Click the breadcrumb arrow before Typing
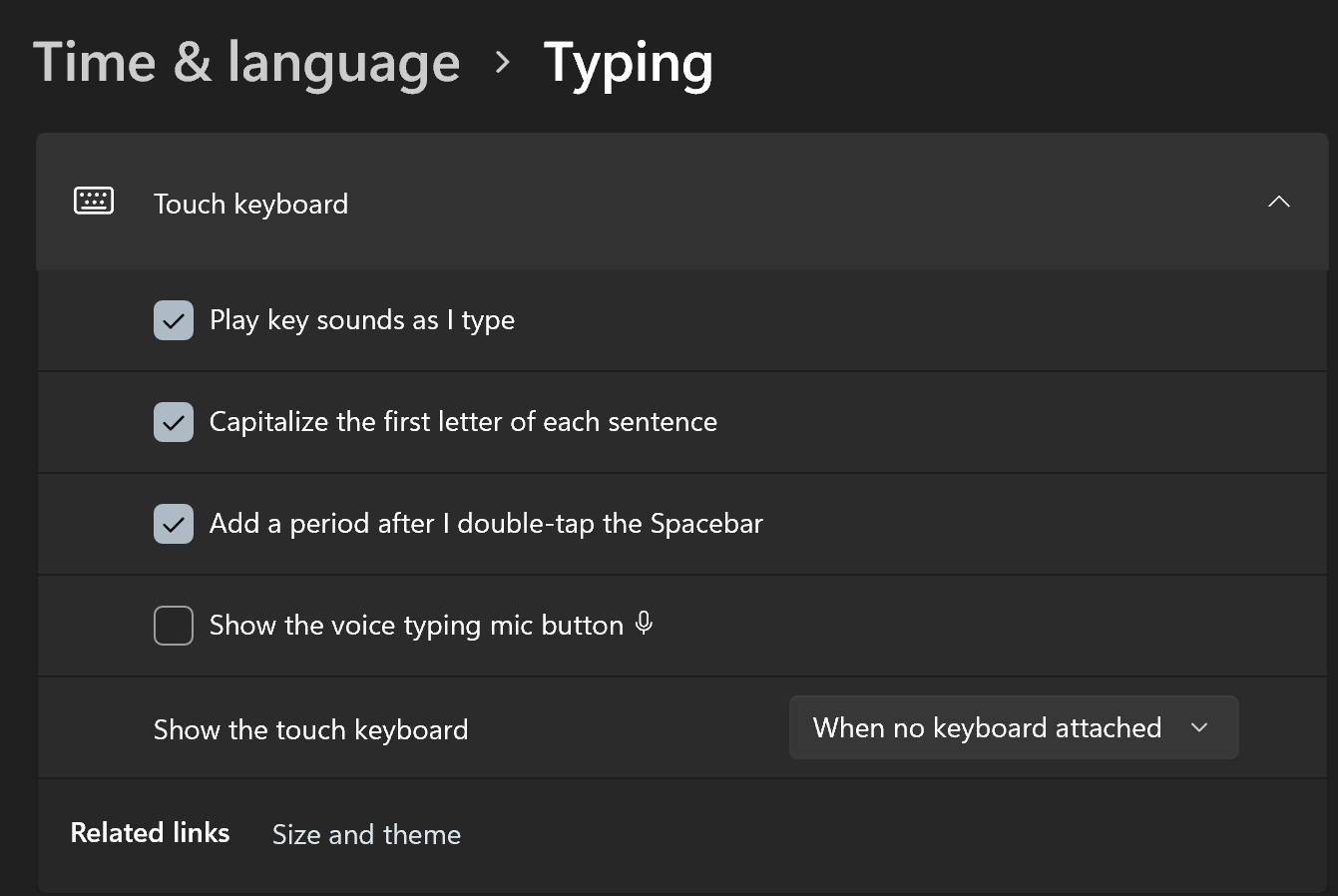Image resolution: width=1338 pixels, height=896 pixels. [x=503, y=63]
